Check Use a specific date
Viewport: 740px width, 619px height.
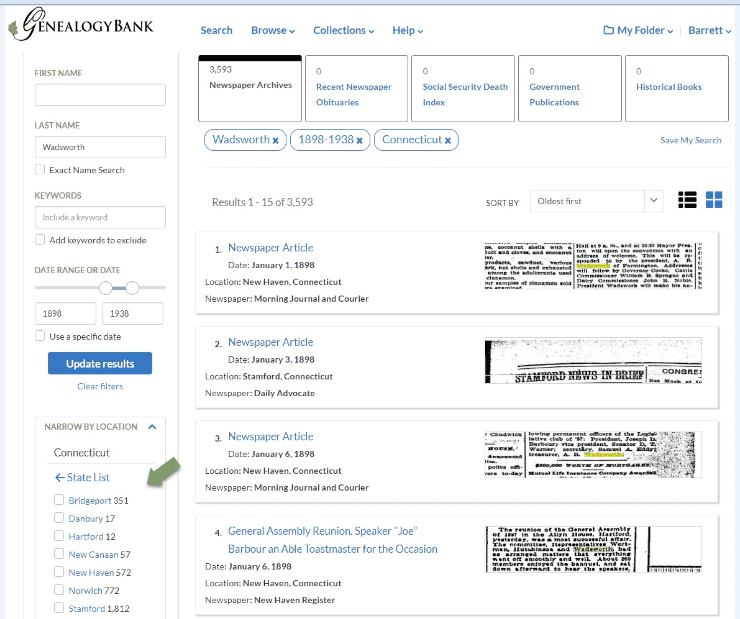pyautogui.click(x=40, y=336)
